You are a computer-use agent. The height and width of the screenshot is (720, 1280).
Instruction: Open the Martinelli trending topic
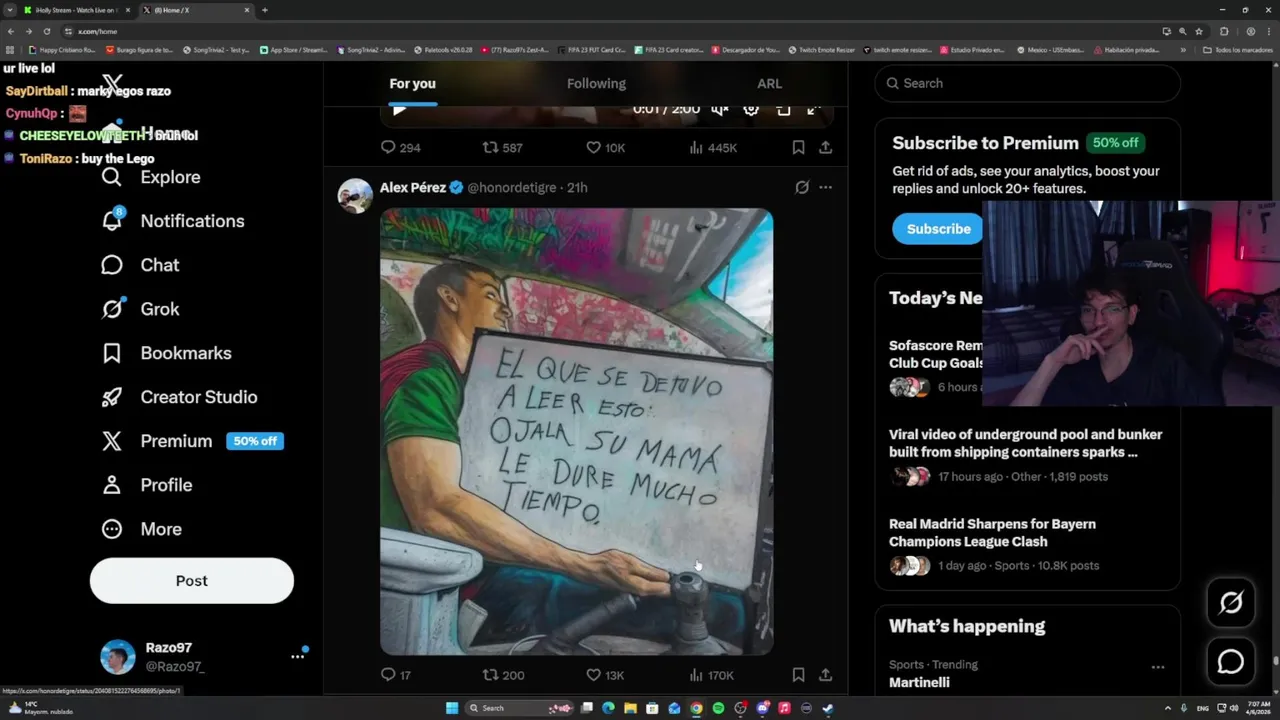[919, 682]
